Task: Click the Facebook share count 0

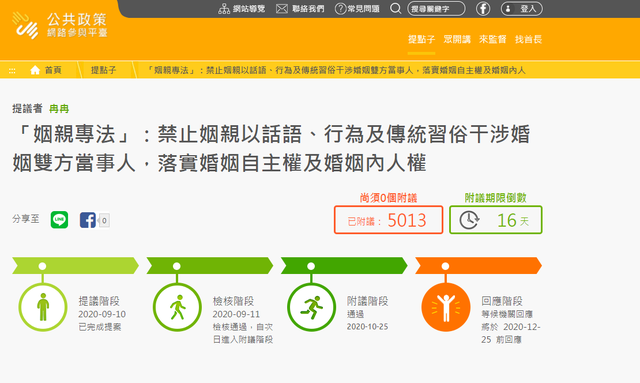Action: click(104, 220)
